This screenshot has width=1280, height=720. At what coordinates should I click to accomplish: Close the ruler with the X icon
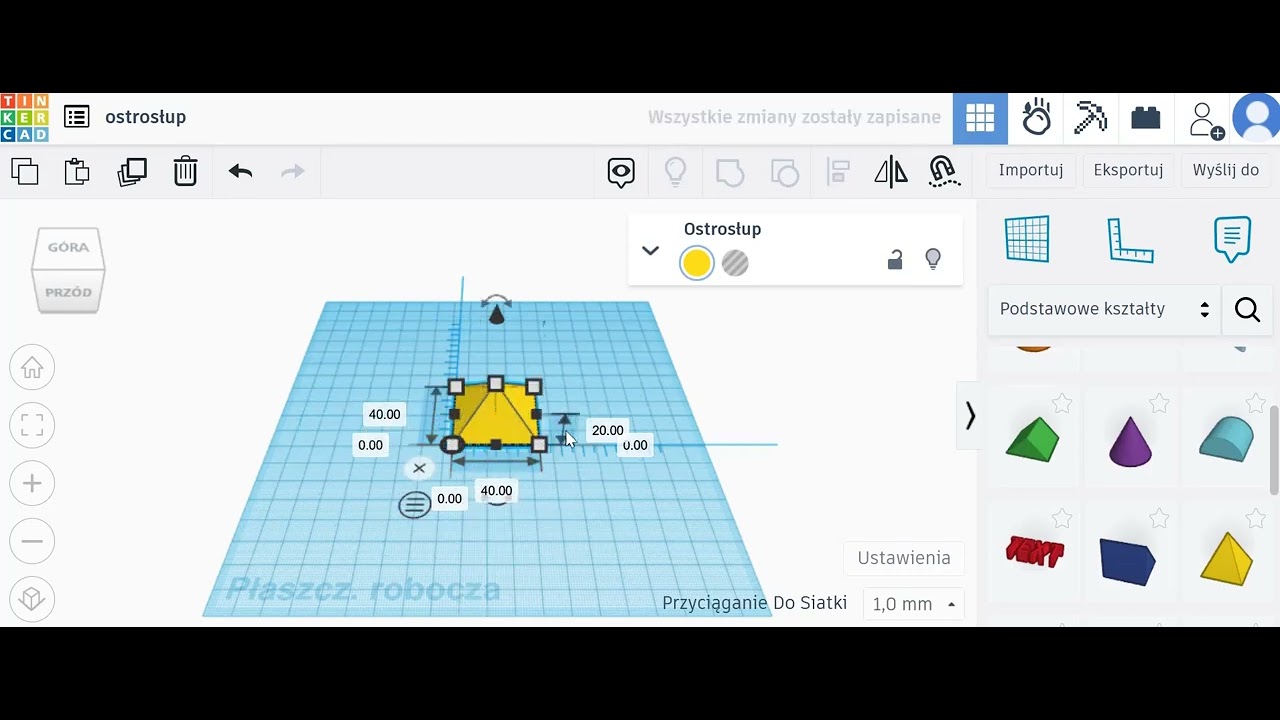pyautogui.click(x=419, y=468)
